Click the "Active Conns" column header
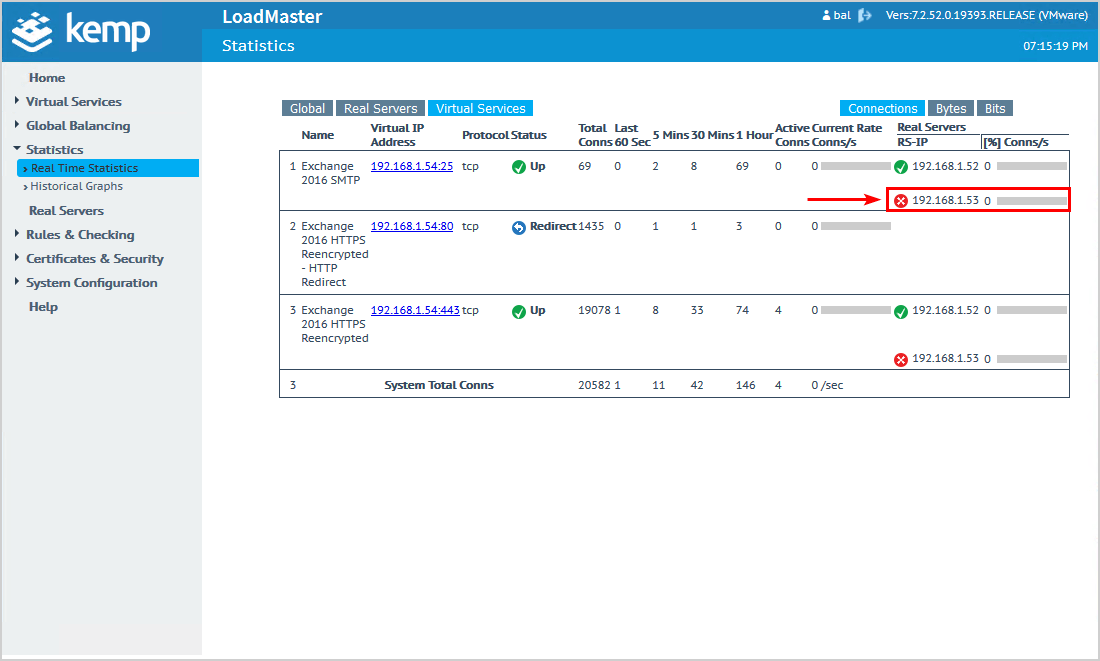1100x661 pixels. (793, 135)
